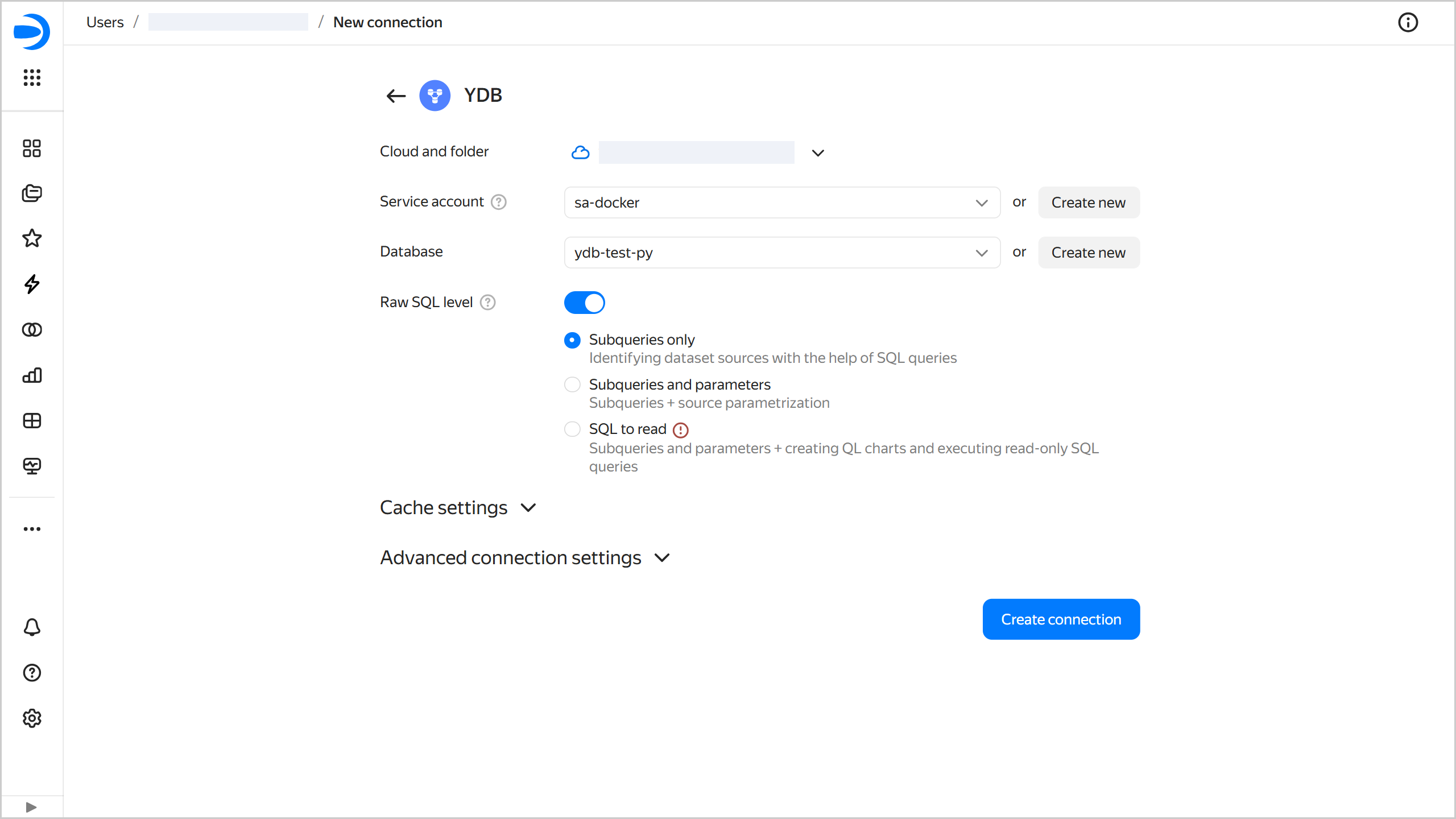This screenshot has height=819, width=1456.
Task: Click the Create connection button
Action: point(1061,619)
